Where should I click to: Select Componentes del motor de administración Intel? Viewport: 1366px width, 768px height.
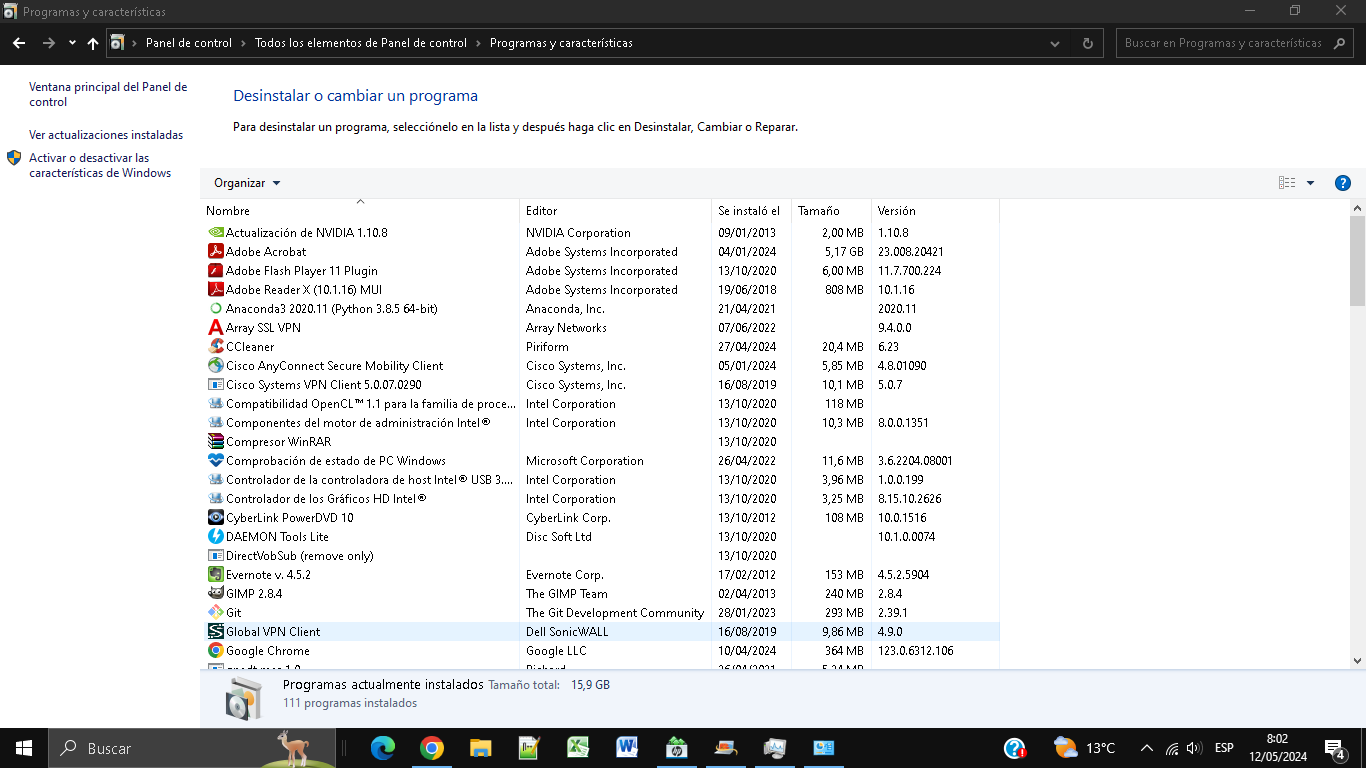(358, 423)
